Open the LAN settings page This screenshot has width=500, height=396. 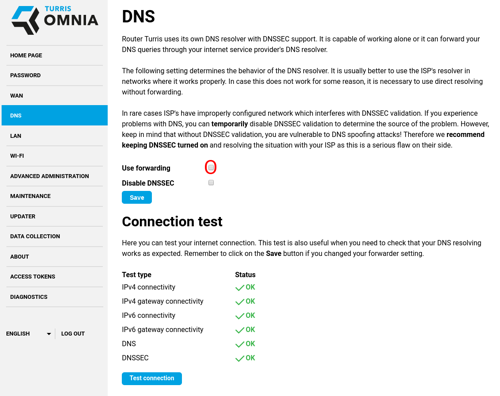[15, 136]
